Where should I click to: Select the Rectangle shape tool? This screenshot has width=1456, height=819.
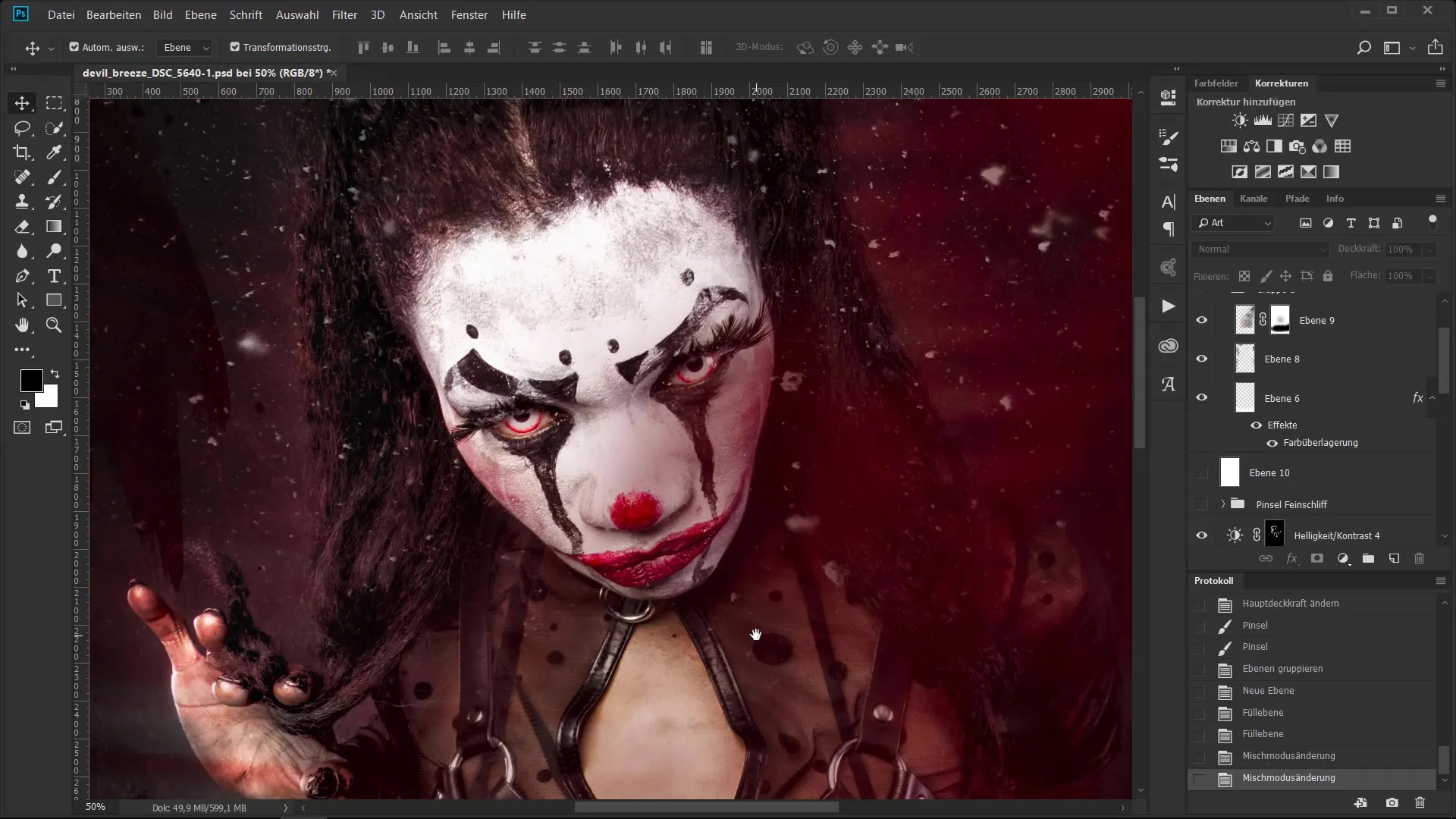pyautogui.click(x=54, y=300)
